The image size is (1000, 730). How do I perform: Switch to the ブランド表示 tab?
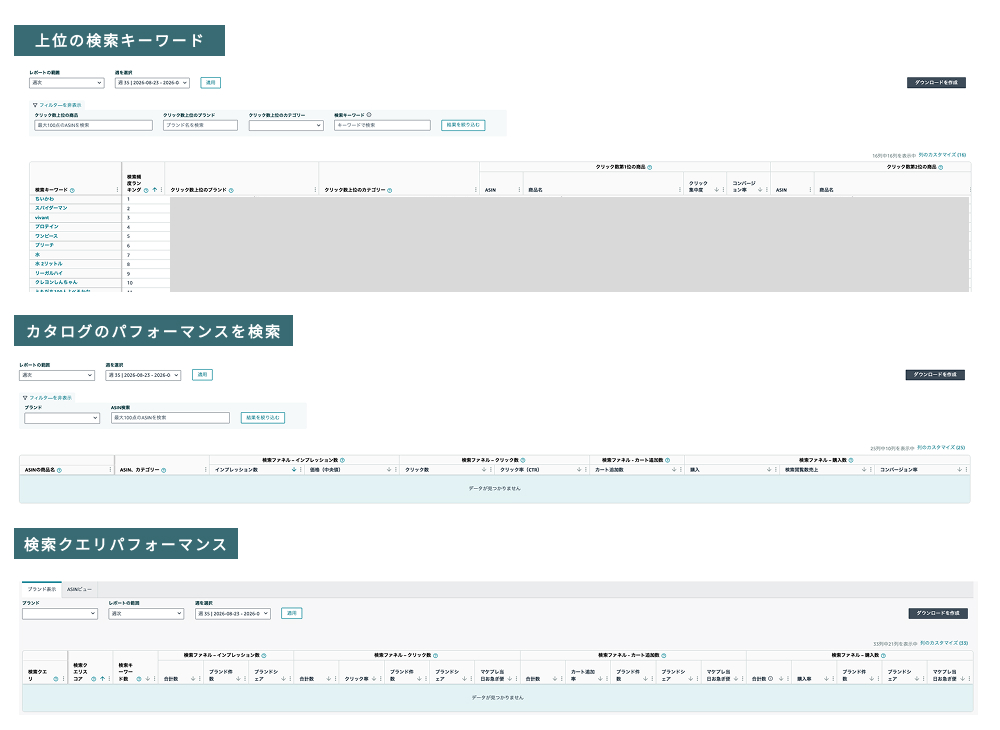pos(42,590)
